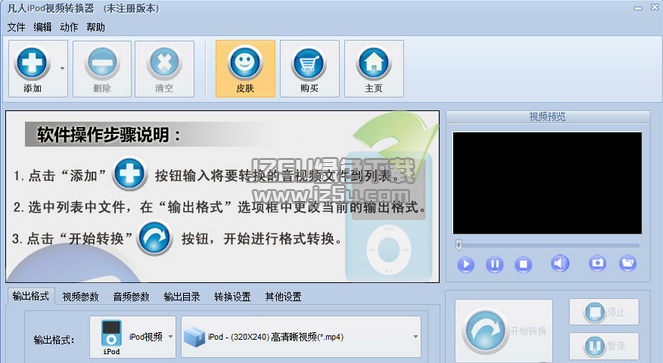Open the iPod视频 device dropdown
This screenshot has height=363, width=663.
(x=170, y=337)
